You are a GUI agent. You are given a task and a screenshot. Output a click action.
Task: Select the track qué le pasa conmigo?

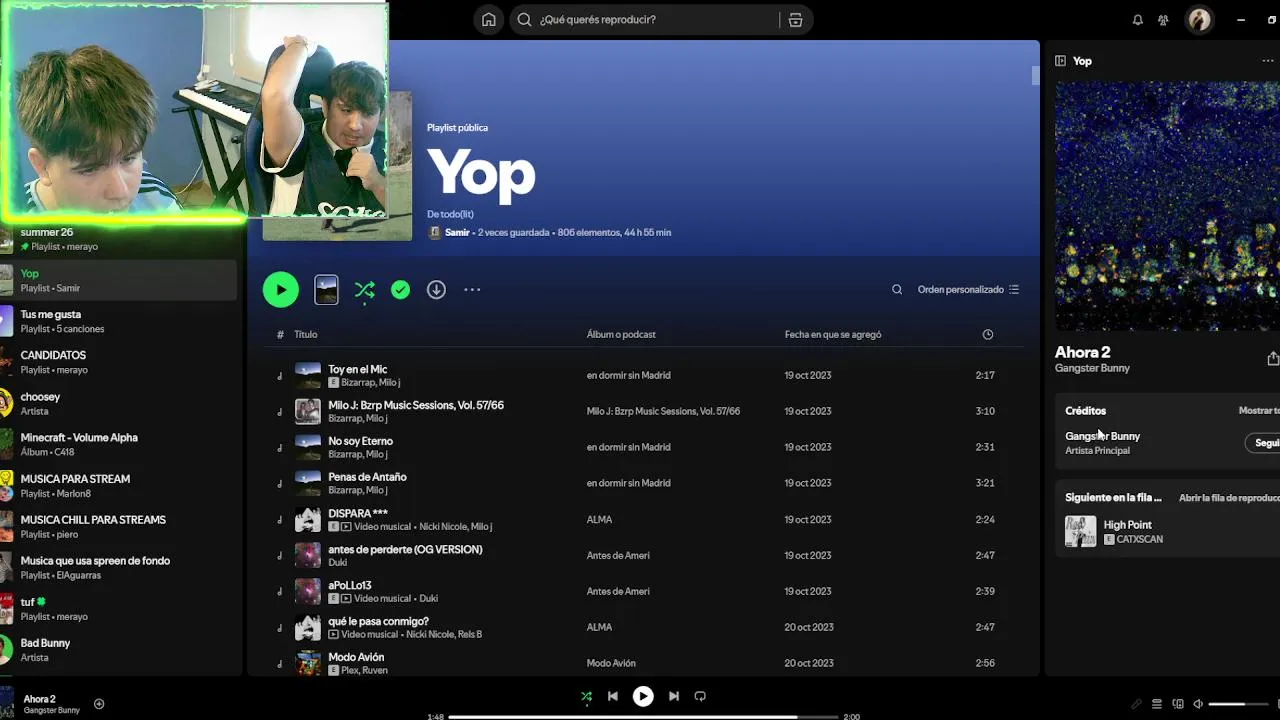378,621
